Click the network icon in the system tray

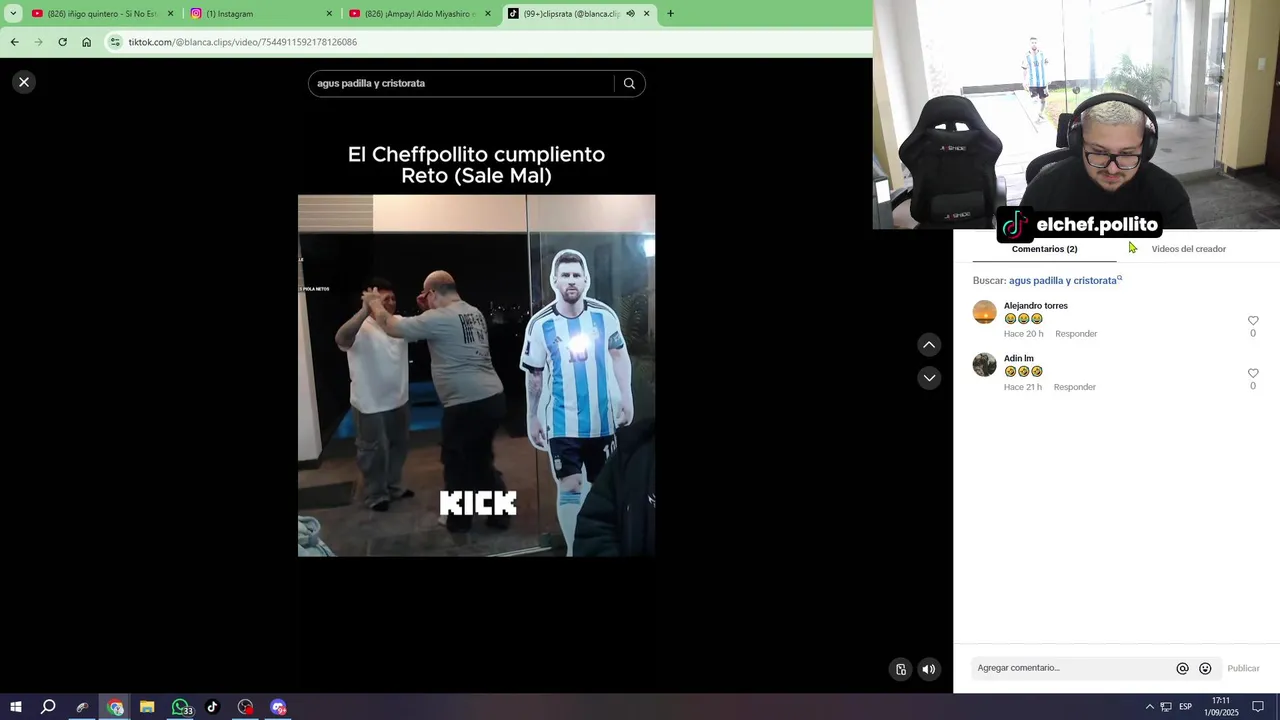point(1166,707)
